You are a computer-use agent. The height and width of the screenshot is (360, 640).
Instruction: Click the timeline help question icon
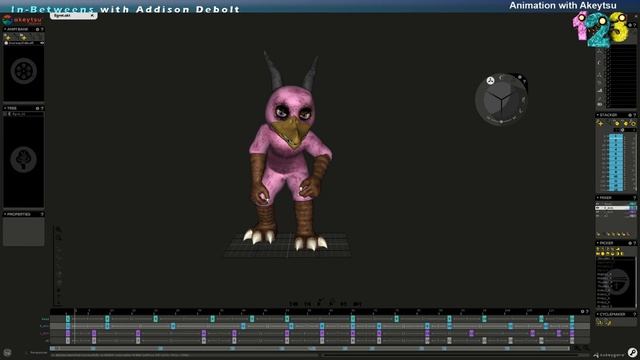tap(587, 311)
